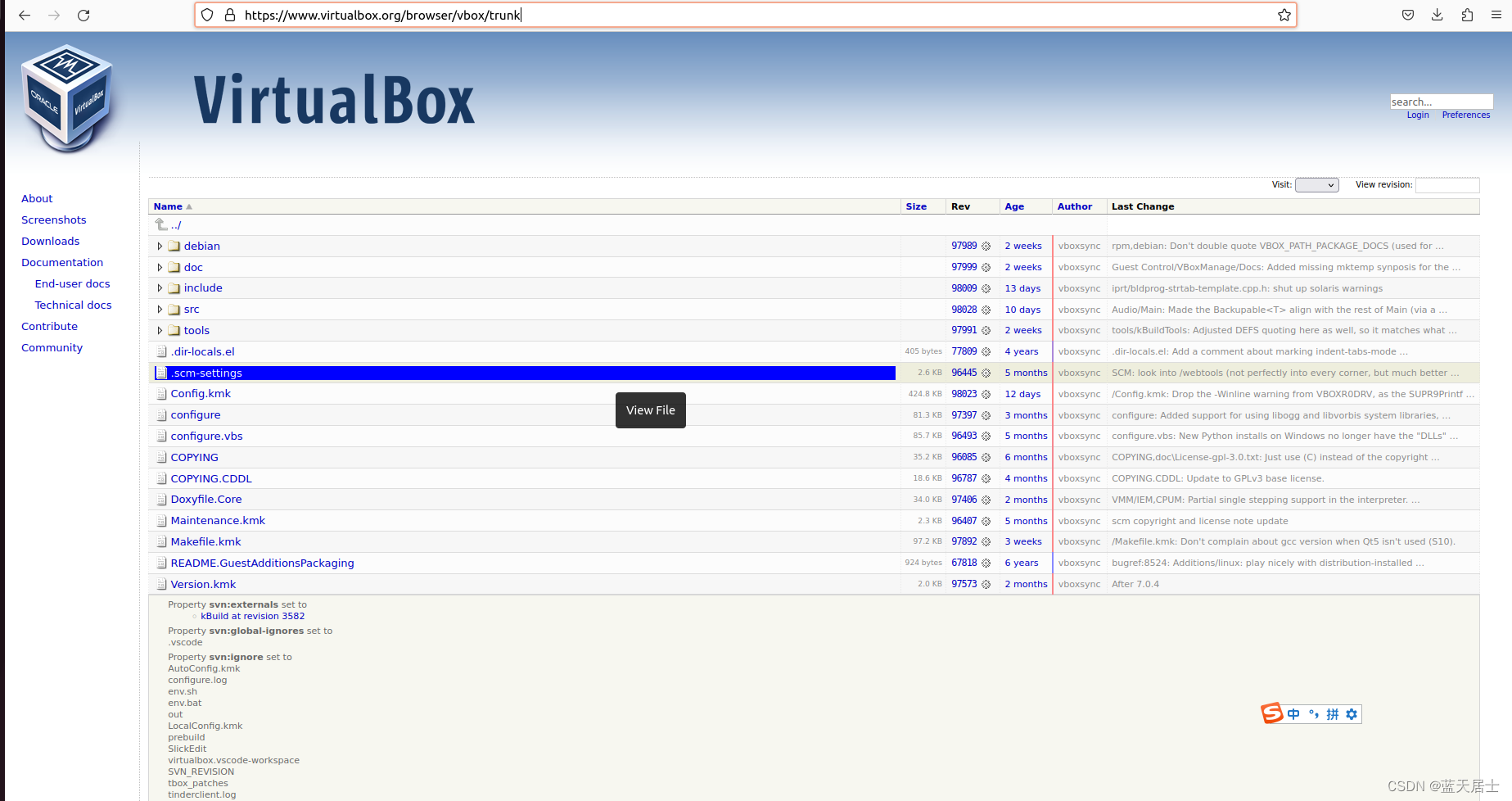Click the Sogou input method S icon
The width and height of the screenshot is (1512, 801).
(x=1272, y=713)
